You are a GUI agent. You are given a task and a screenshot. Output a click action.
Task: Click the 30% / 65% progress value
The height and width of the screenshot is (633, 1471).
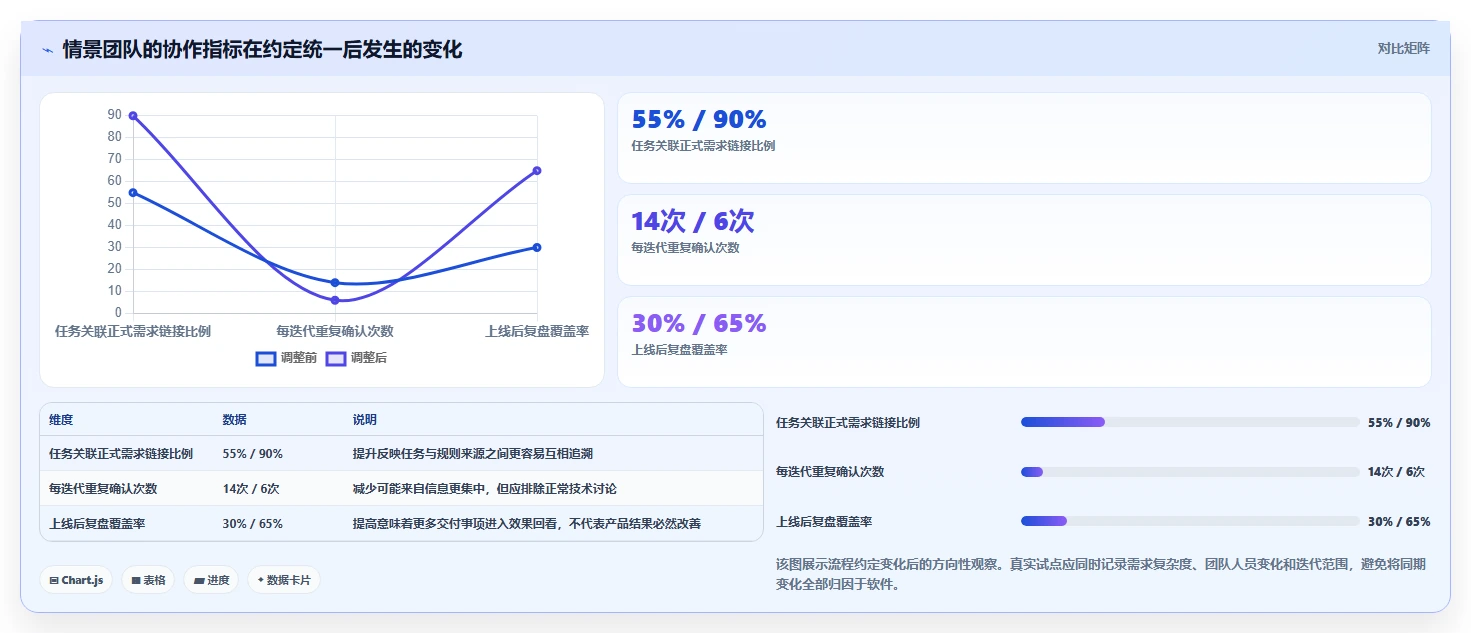[x=1399, y=522]
